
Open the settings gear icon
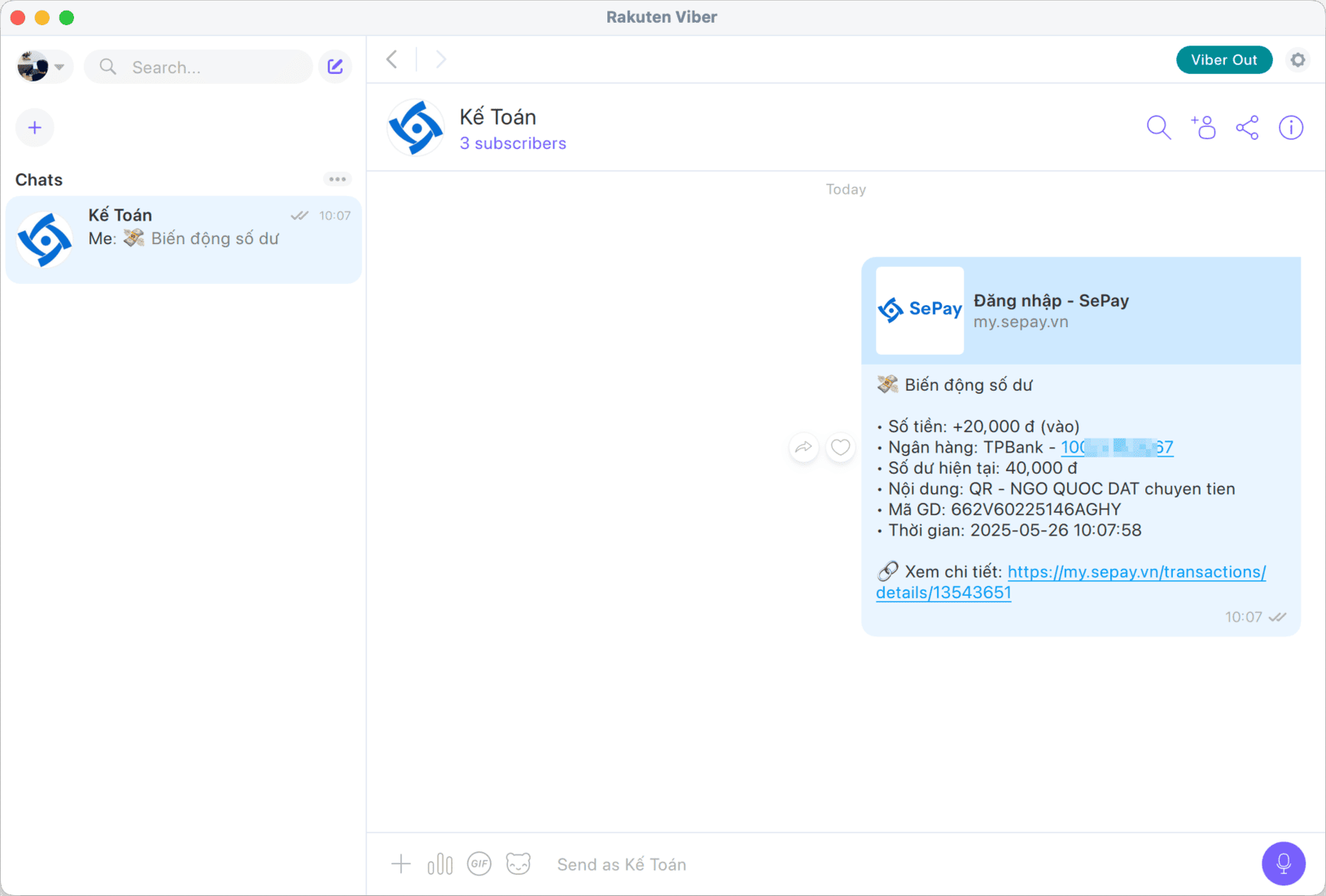1298,59
